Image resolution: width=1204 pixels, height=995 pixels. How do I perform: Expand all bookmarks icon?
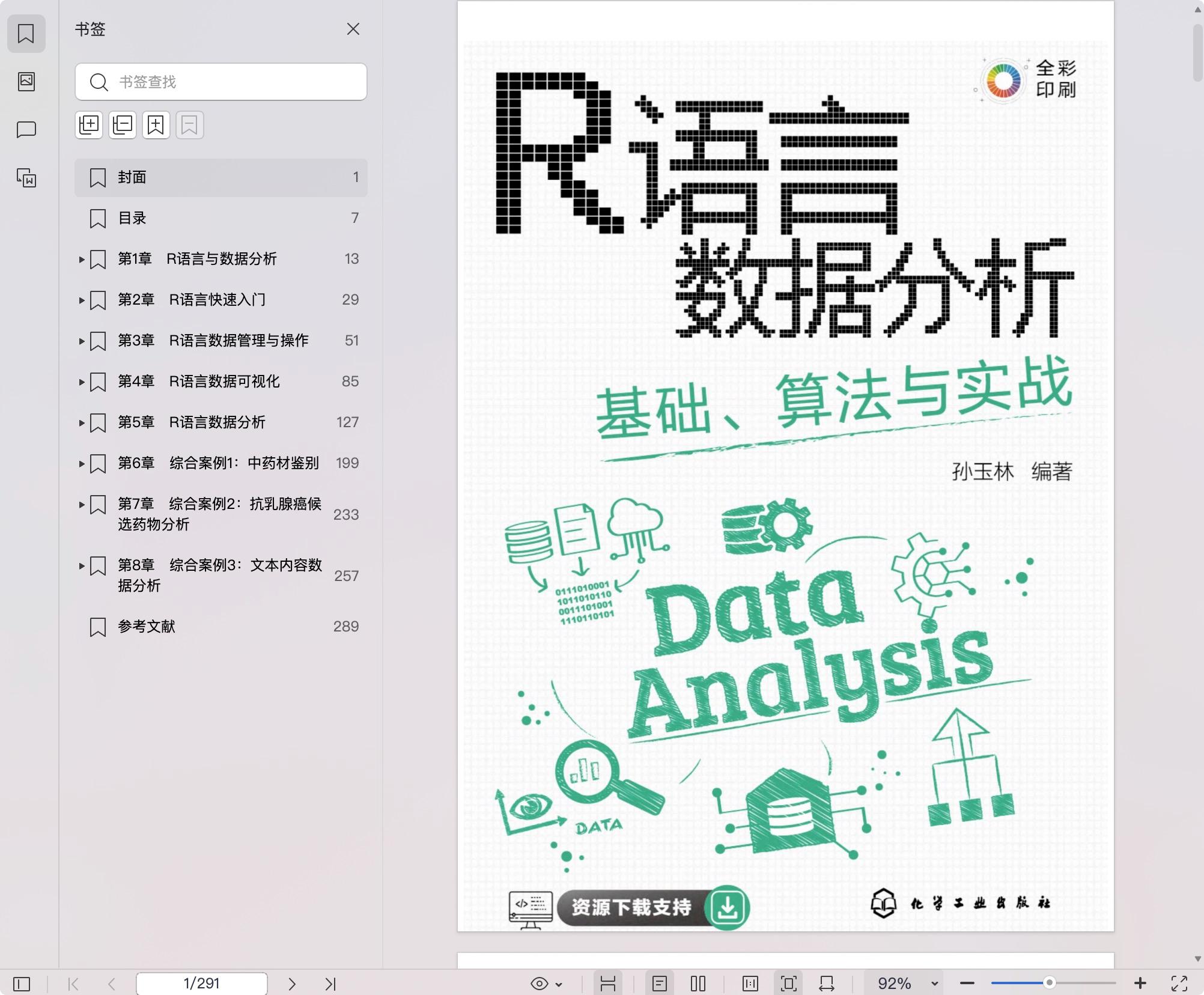[89, 125]
